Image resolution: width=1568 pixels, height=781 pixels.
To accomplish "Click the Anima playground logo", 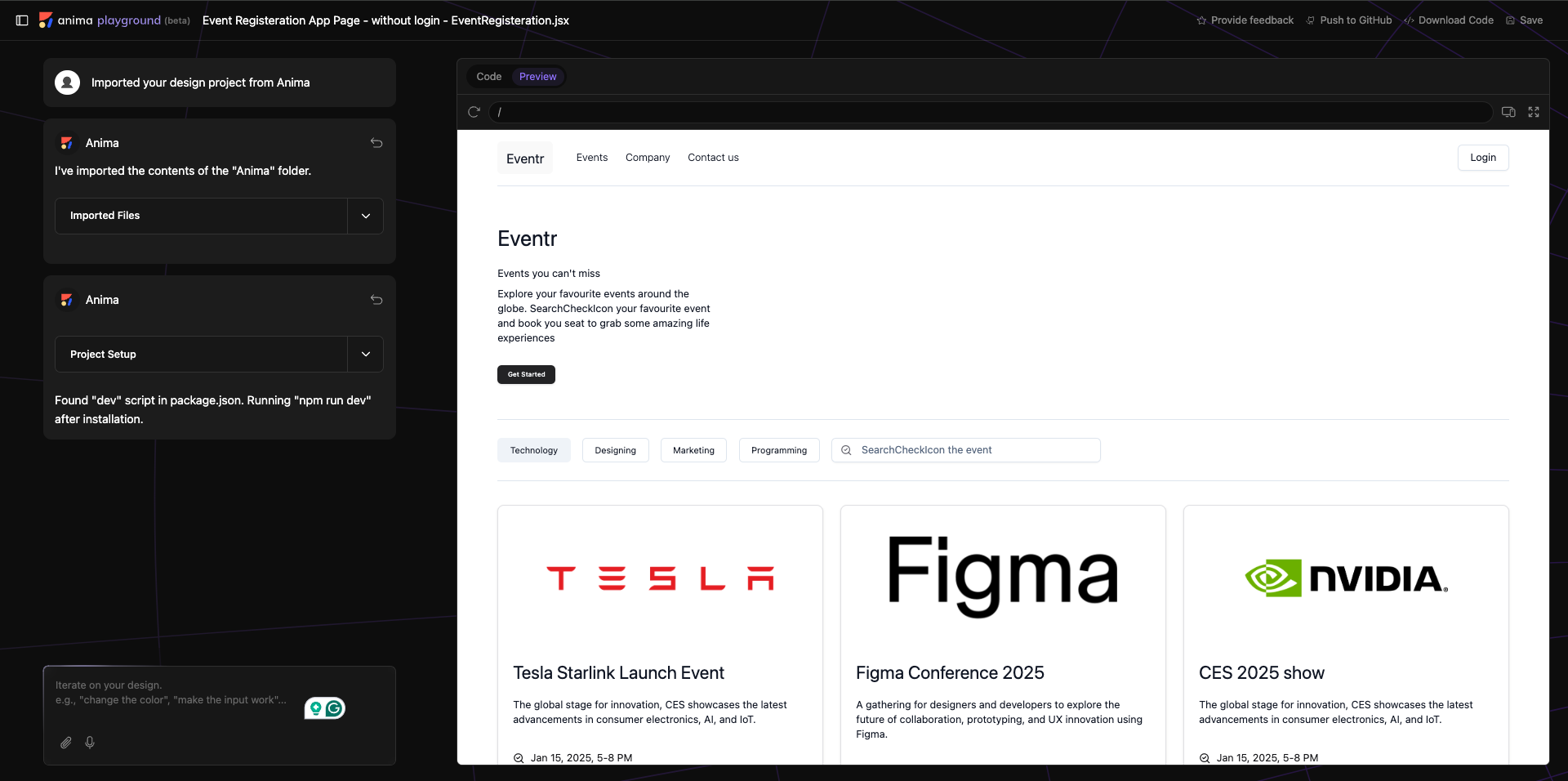I will point(47,20).
